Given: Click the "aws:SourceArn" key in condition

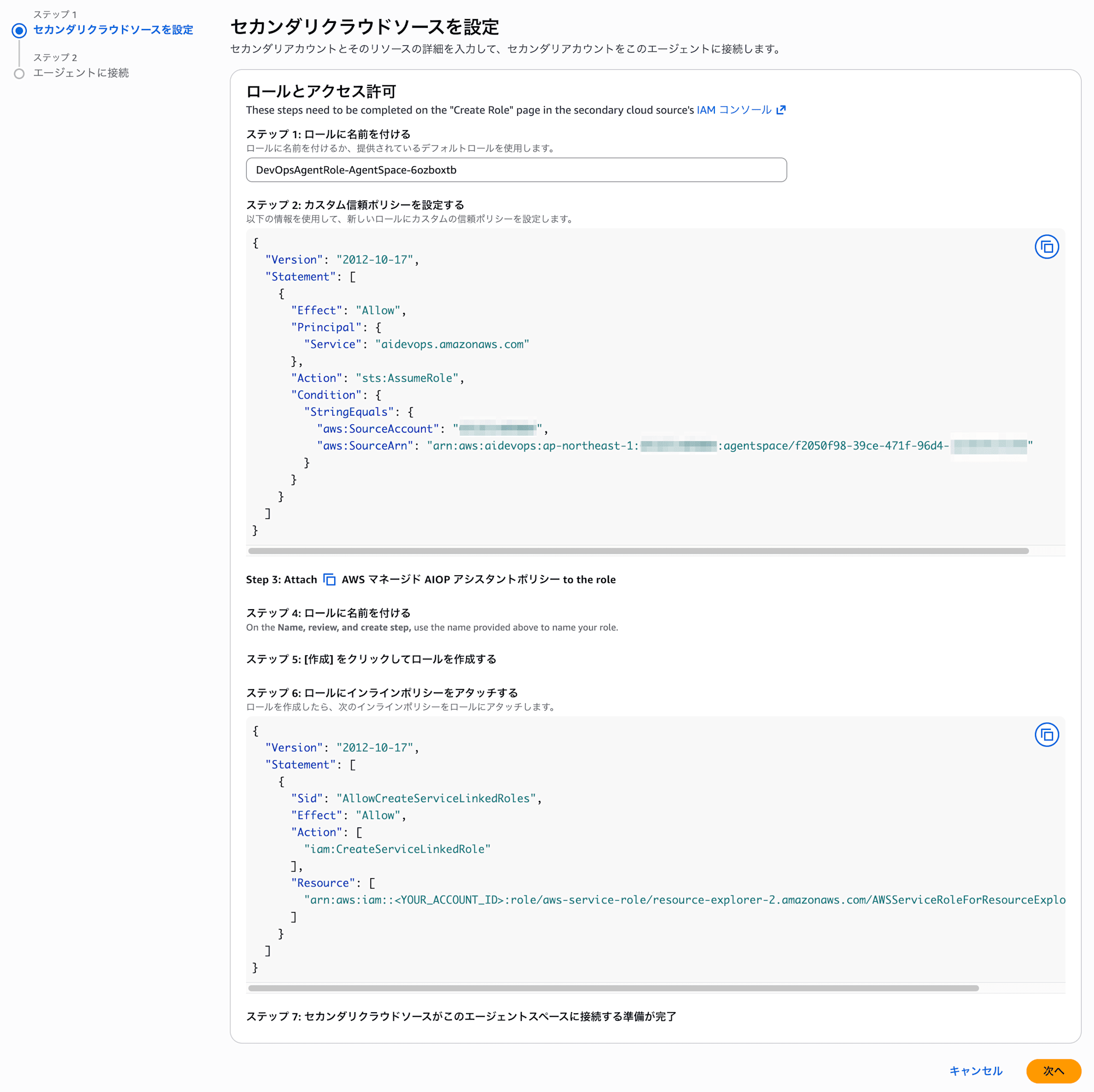Looking at the screenshot, I should coord(365,446).
